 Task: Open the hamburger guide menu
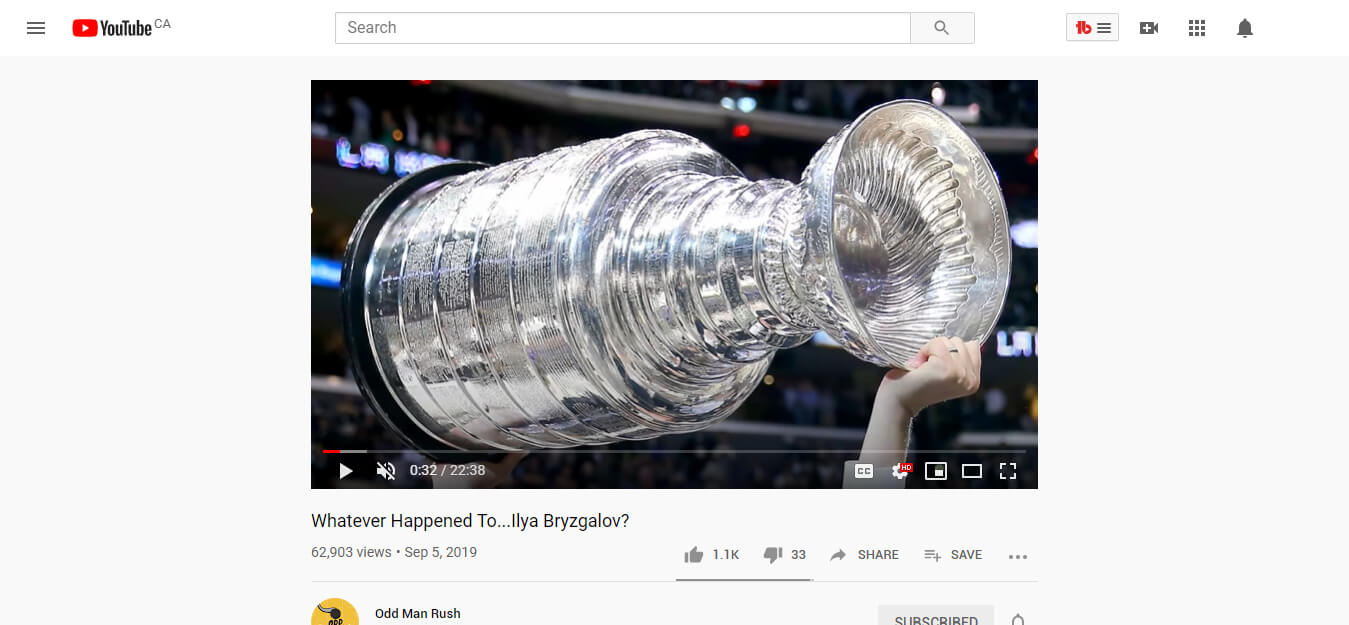(x=36, y=28)
